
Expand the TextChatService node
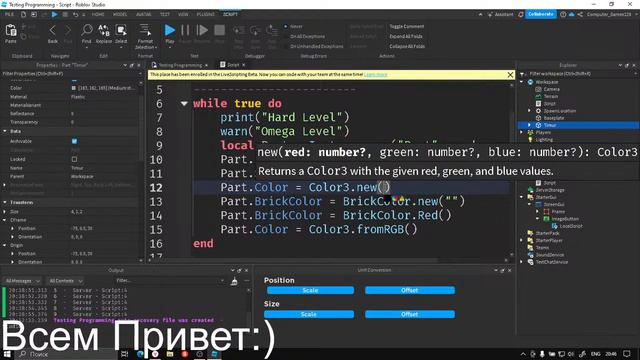[522, 262]
